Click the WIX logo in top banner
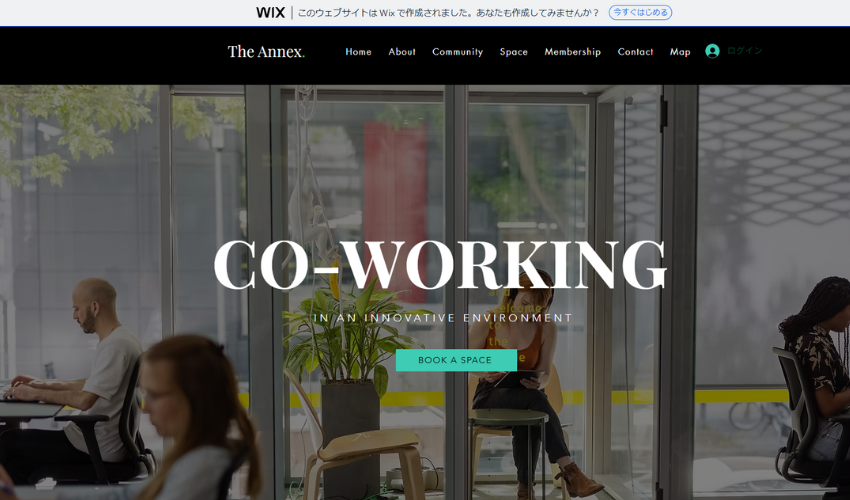This screenshot has height=500, width=850. pyautogui.click(x=270, y=12)
